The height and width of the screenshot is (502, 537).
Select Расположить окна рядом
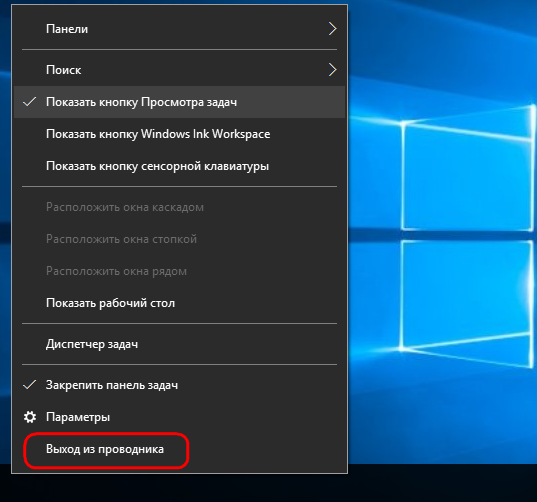click(x=179, y=271)
